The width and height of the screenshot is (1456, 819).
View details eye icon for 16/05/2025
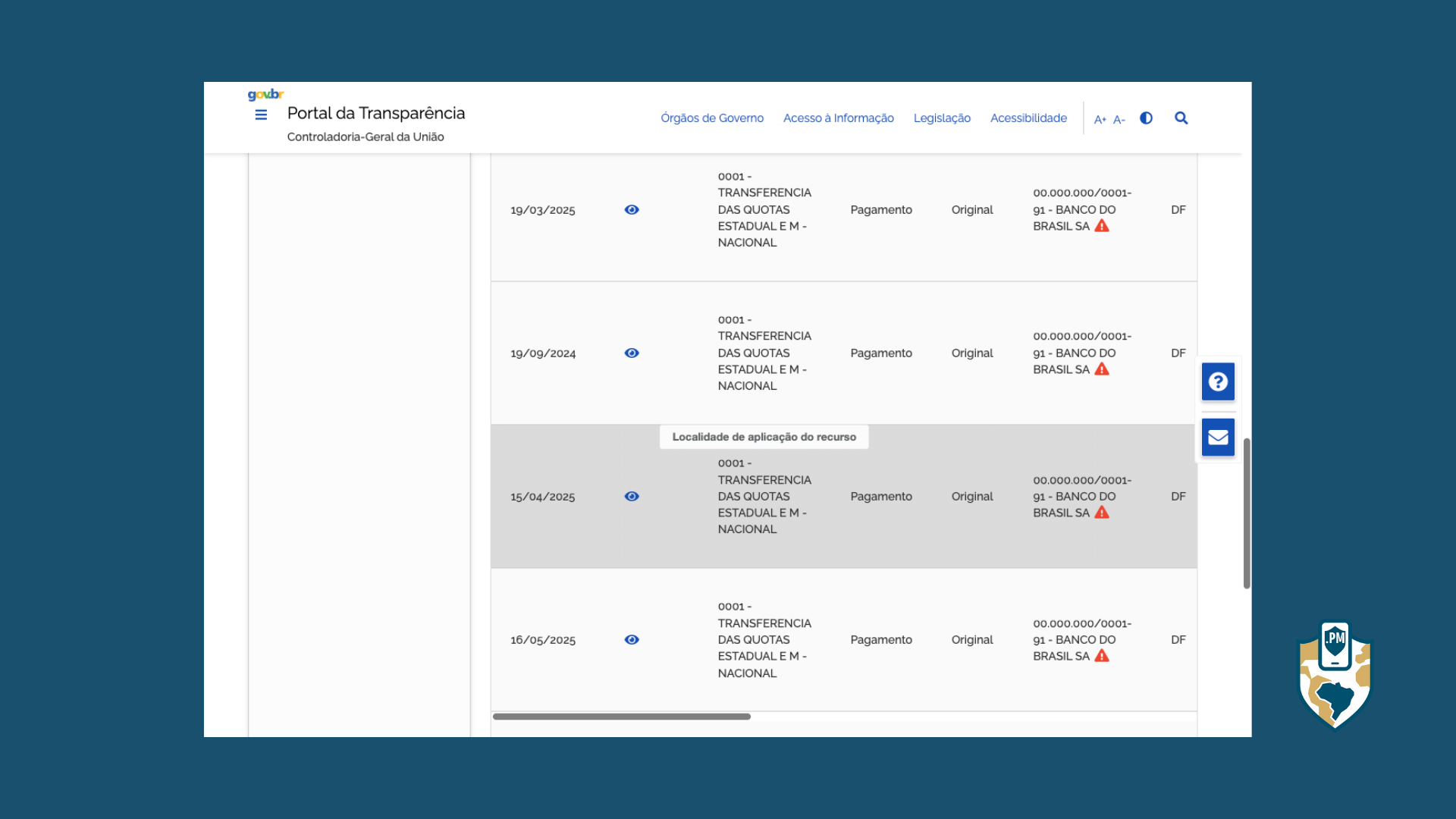pos(632,640)
